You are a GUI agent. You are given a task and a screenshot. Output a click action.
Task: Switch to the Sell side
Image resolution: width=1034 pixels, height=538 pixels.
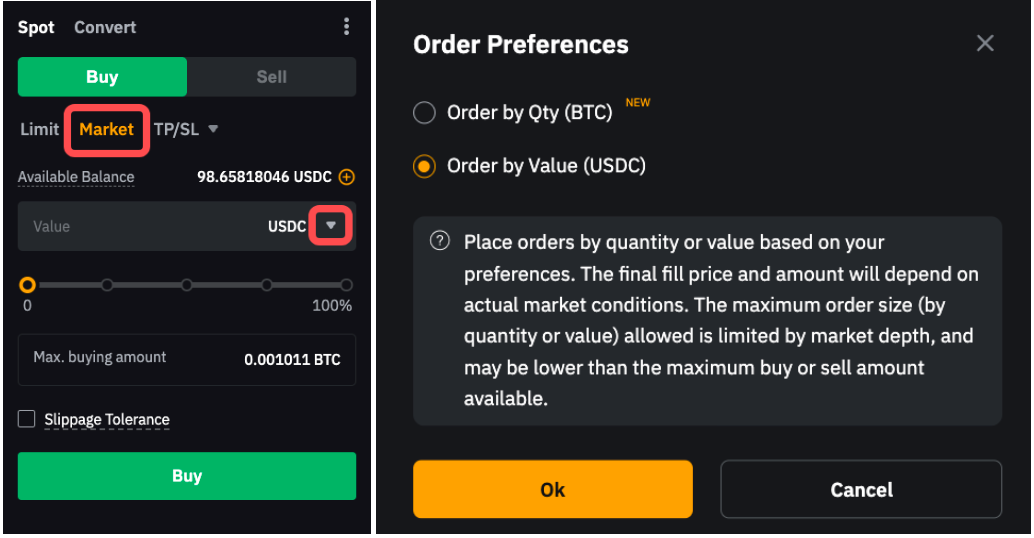pos(271,77)
